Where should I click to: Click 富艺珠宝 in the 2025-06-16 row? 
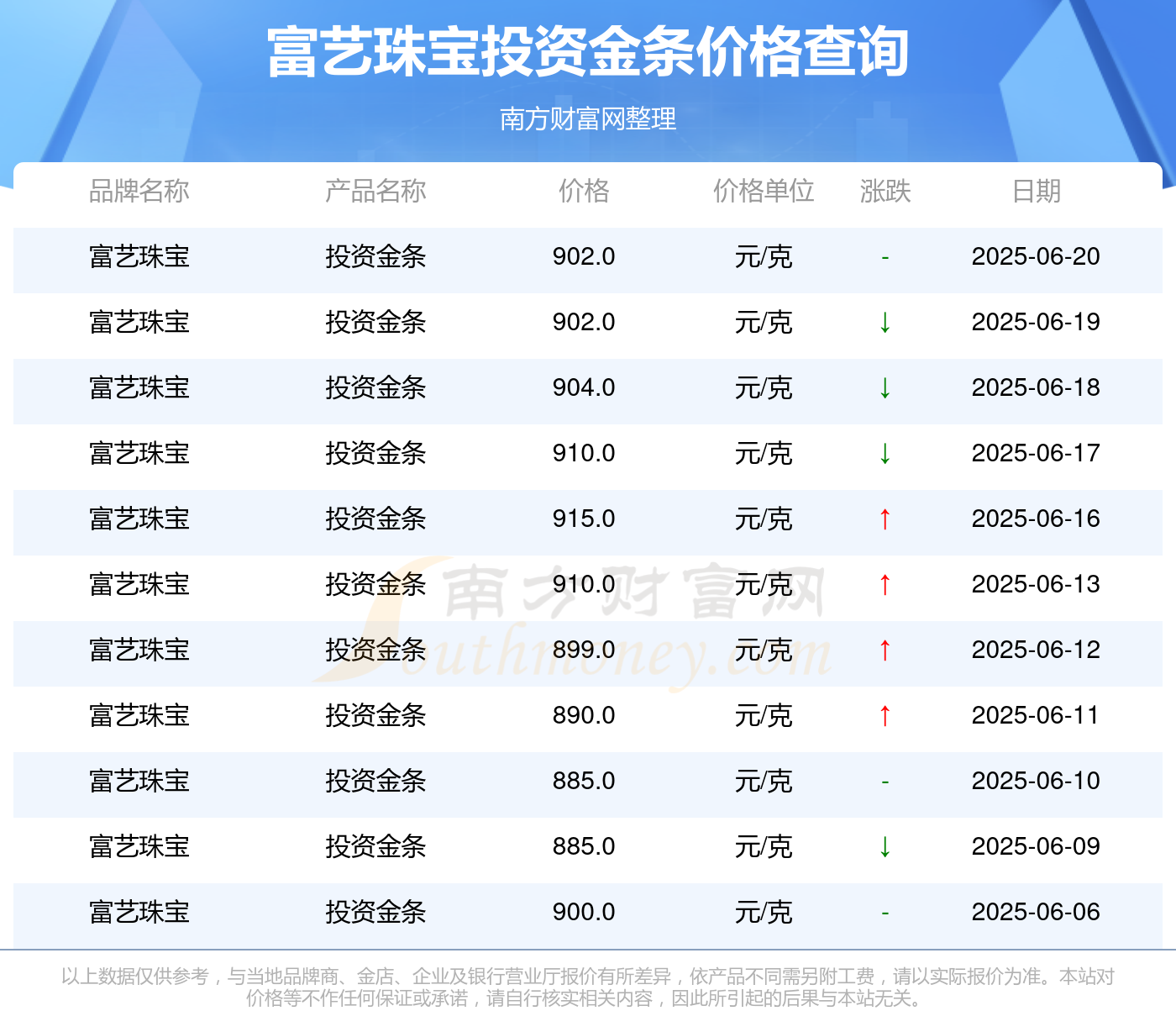click(139, 519)
